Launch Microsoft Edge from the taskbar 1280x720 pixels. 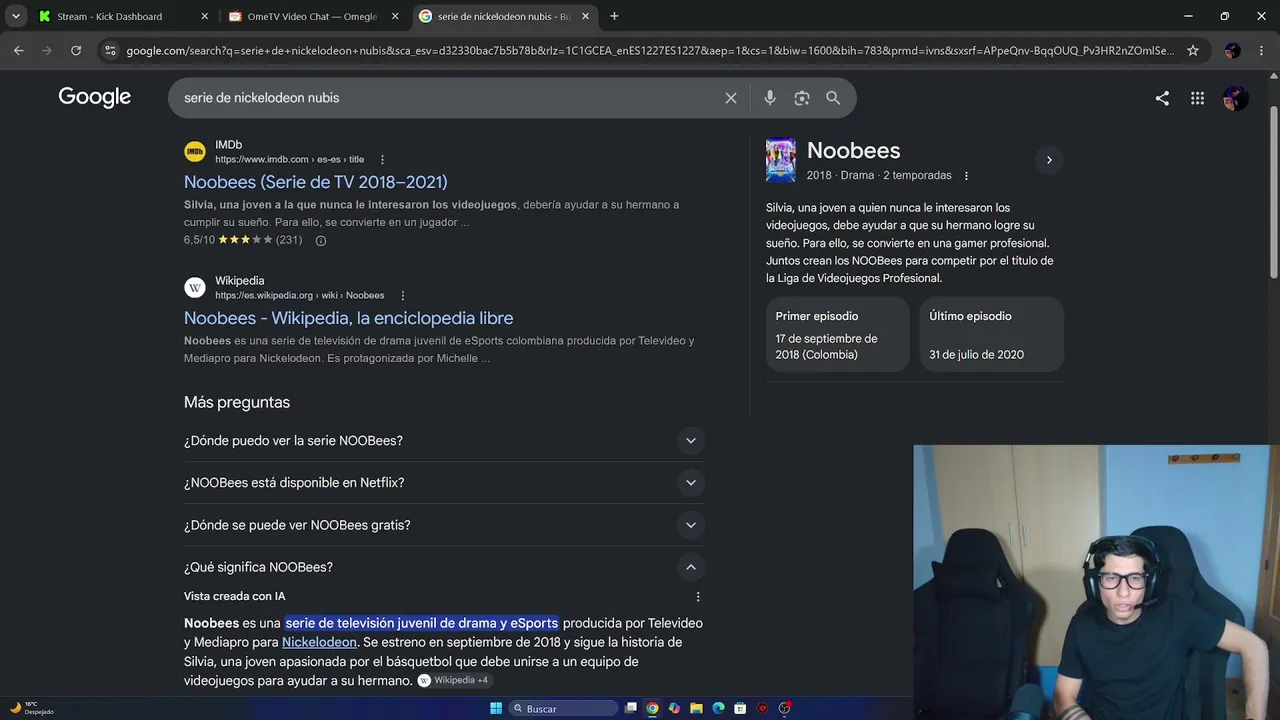718,708
